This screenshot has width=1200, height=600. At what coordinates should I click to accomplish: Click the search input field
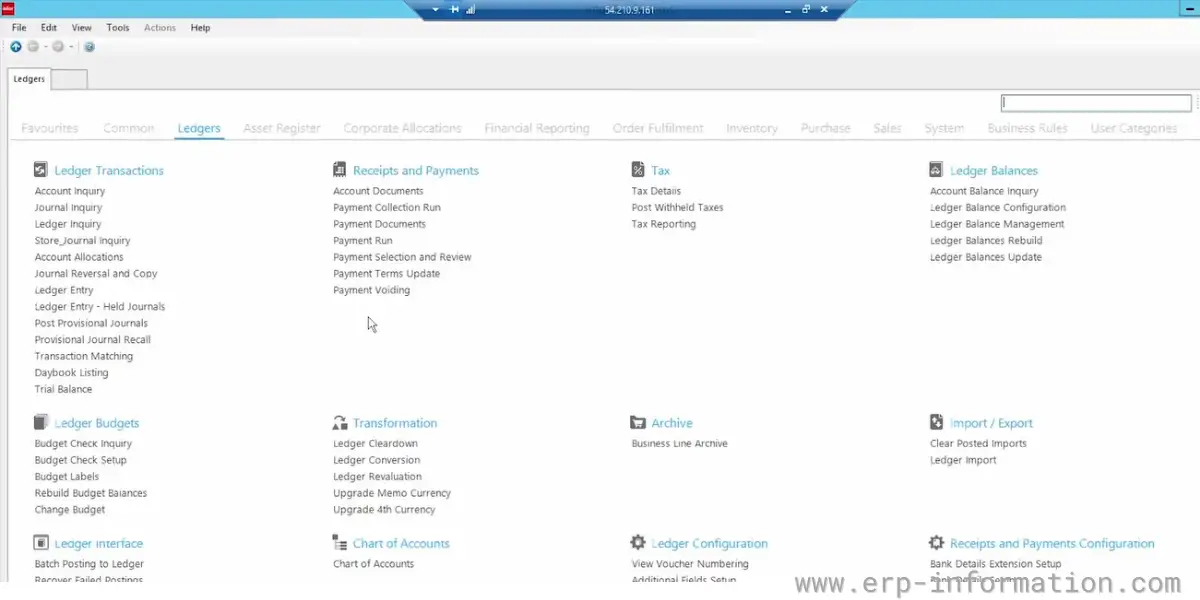pyautogui.click(x=1096, y=103)
